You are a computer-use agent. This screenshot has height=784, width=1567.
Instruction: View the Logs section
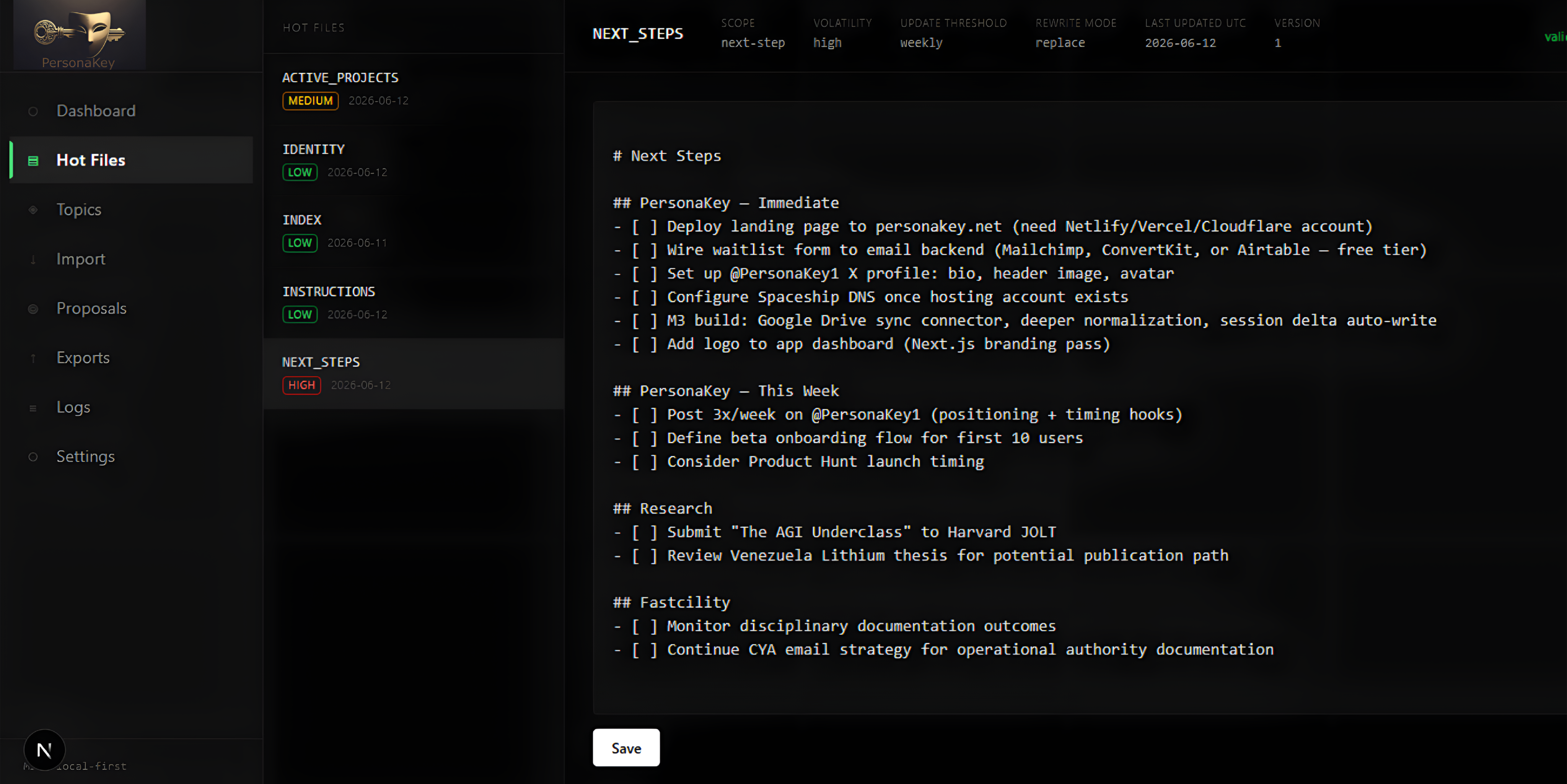click(x=131, y=407)
